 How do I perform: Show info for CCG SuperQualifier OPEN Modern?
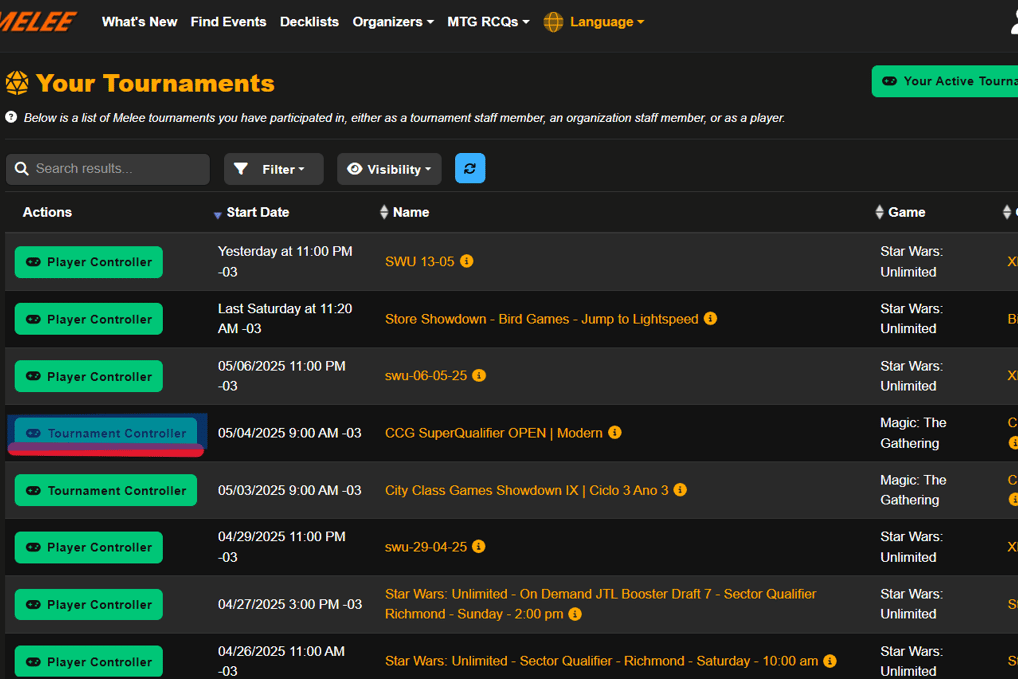pos(615,432)
